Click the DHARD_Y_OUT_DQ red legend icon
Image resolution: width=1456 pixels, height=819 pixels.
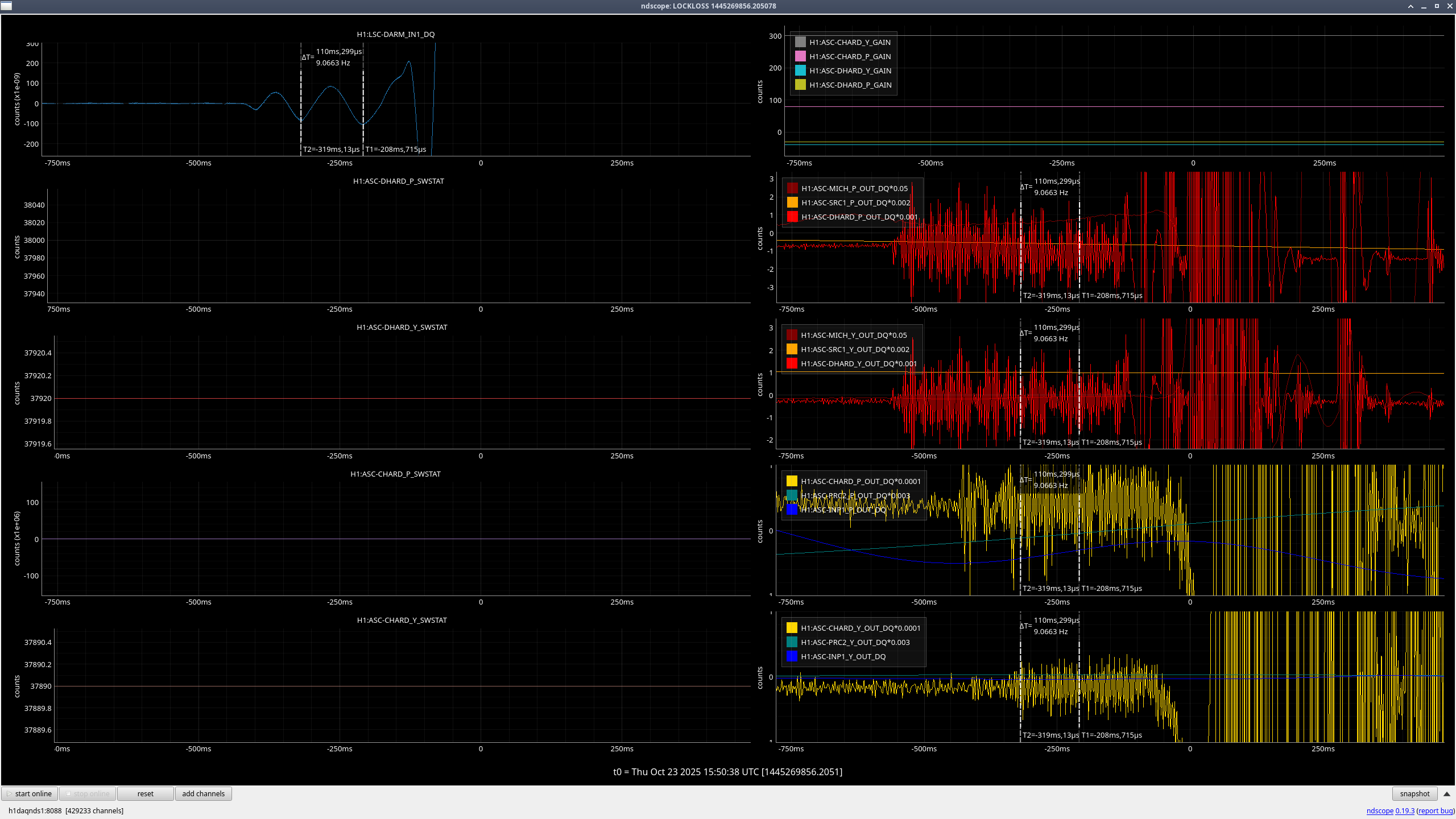pos(792,363)
